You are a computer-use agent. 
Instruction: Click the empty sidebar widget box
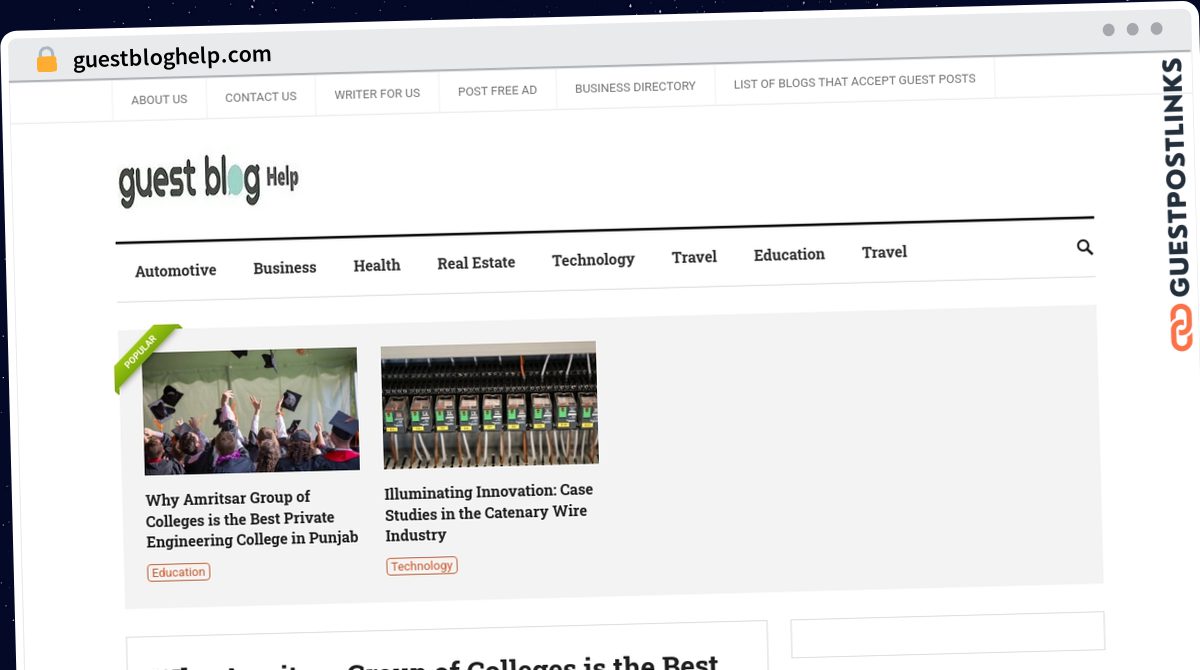[x=948, y=634]
